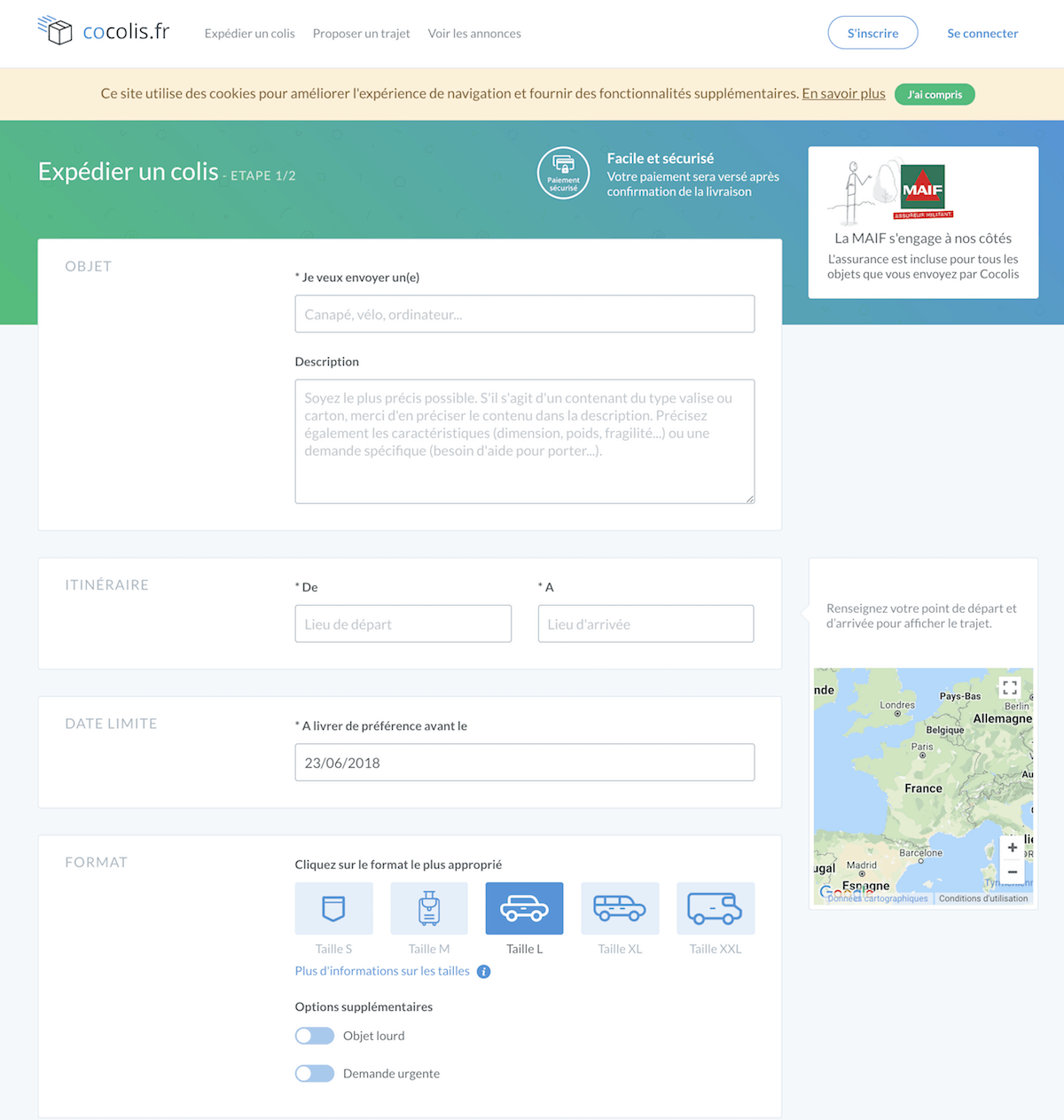
Task: Click the Données cartographiques map text
Action: tap(878, 898)
